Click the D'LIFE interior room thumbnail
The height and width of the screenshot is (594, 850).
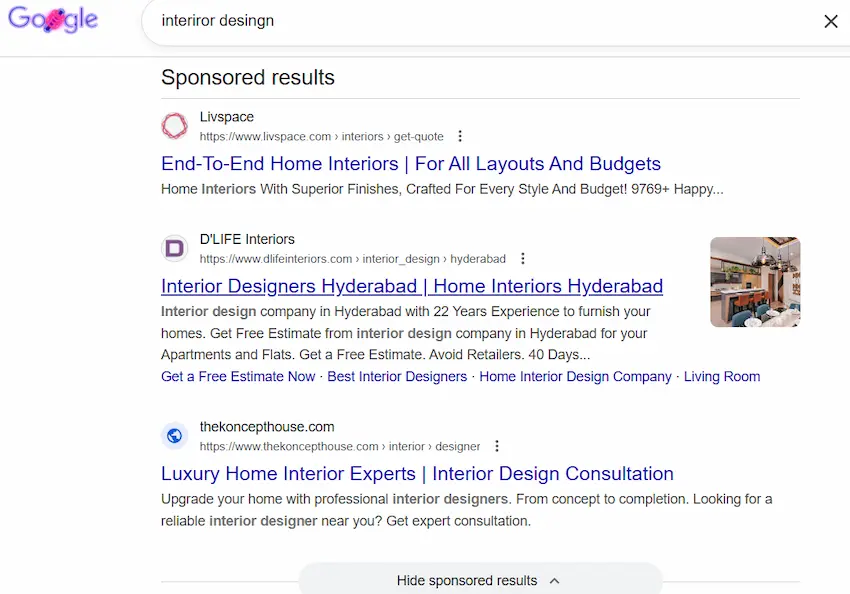pos(755,282)
